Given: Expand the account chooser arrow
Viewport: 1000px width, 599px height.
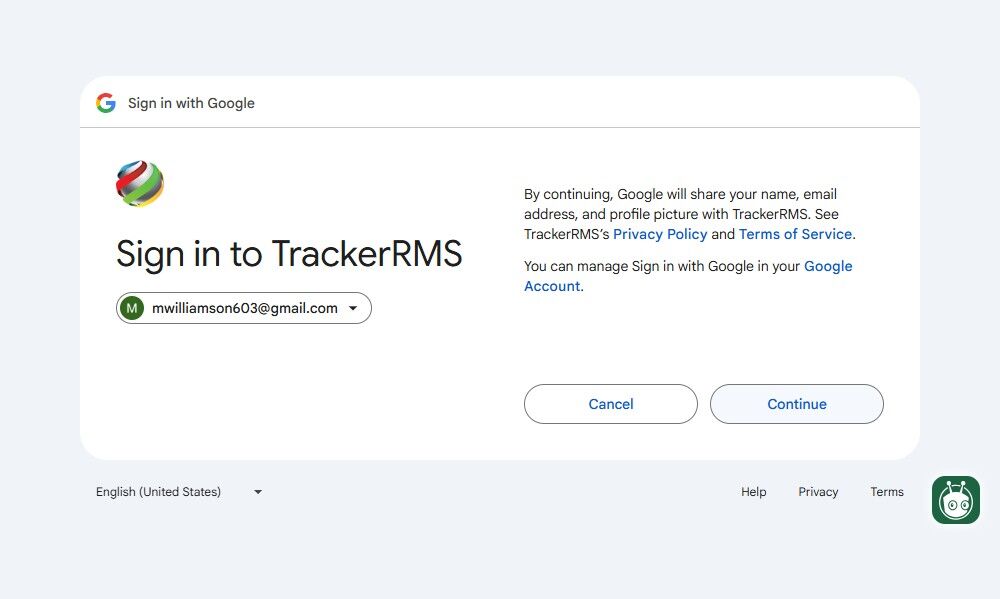Looking at the screenshot, I should [x=353, y=308].
